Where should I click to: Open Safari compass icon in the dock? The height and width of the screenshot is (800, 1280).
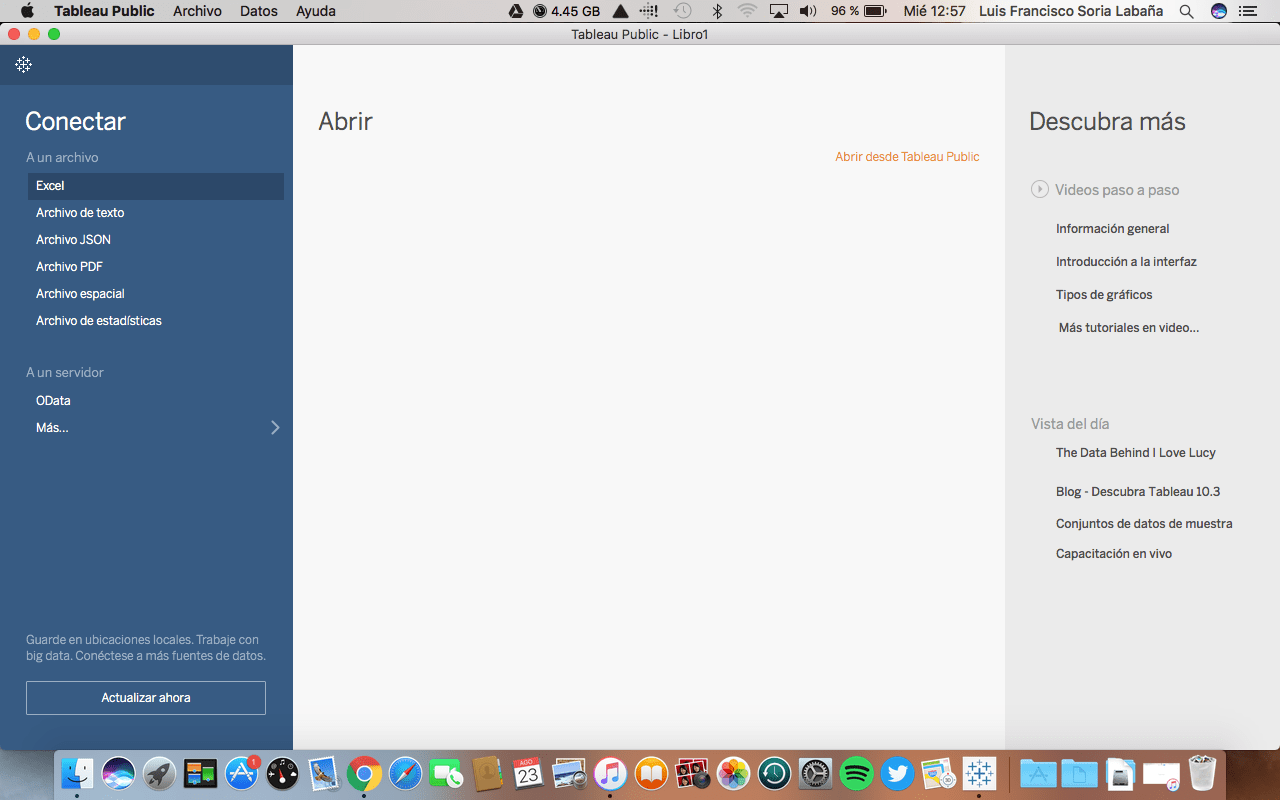tap(405, 773)
